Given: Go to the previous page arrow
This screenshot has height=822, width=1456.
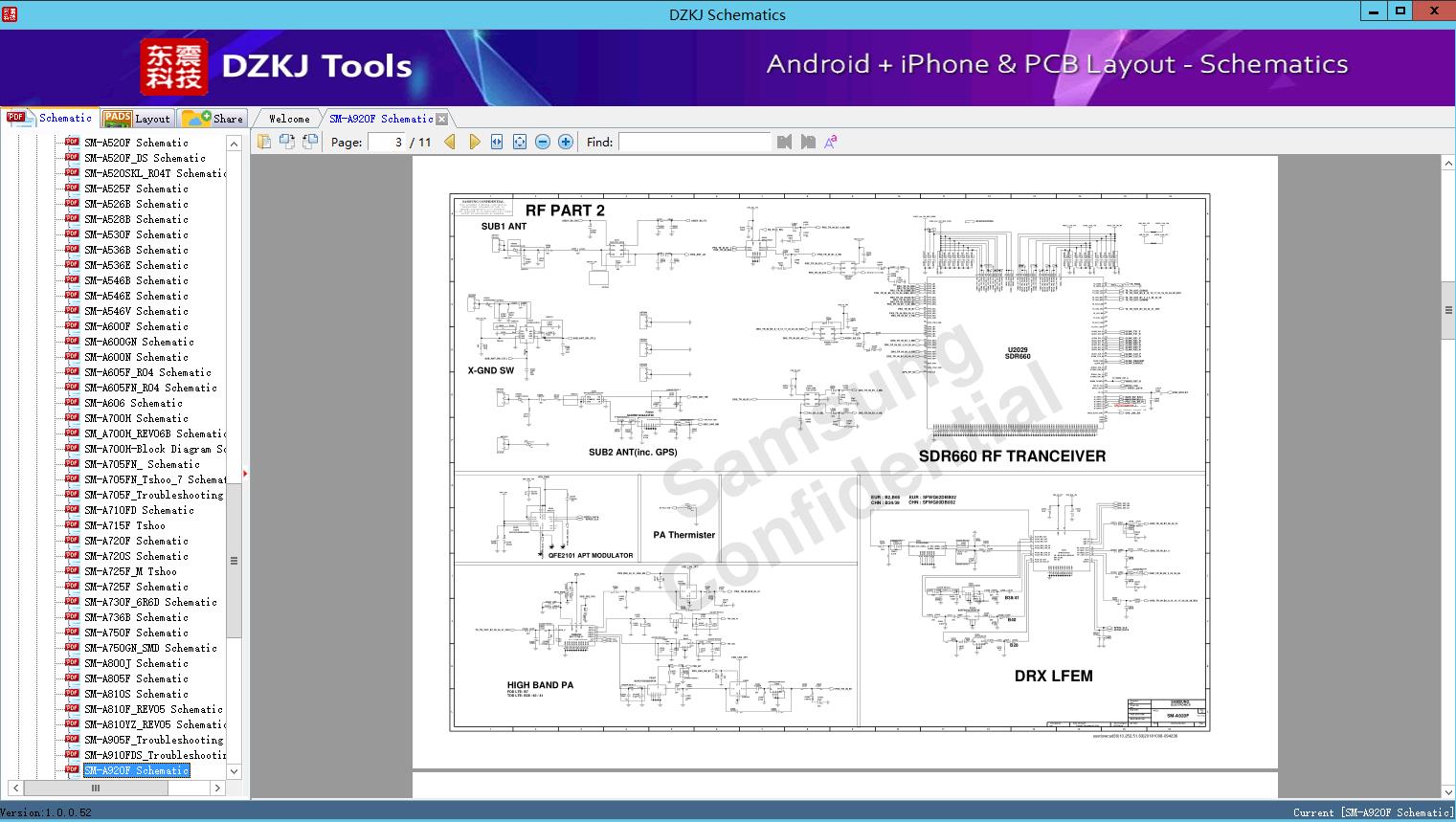Looking at the screenshot, I should [x=450, y=142].
